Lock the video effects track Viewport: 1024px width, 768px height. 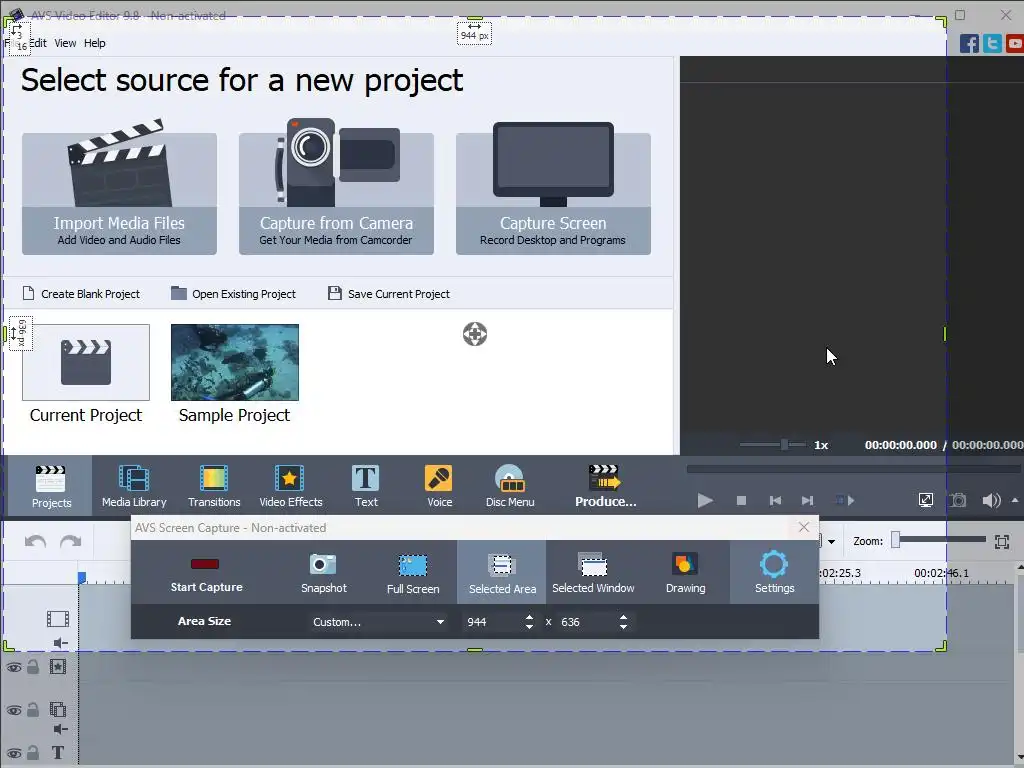[x=33, y=667]
